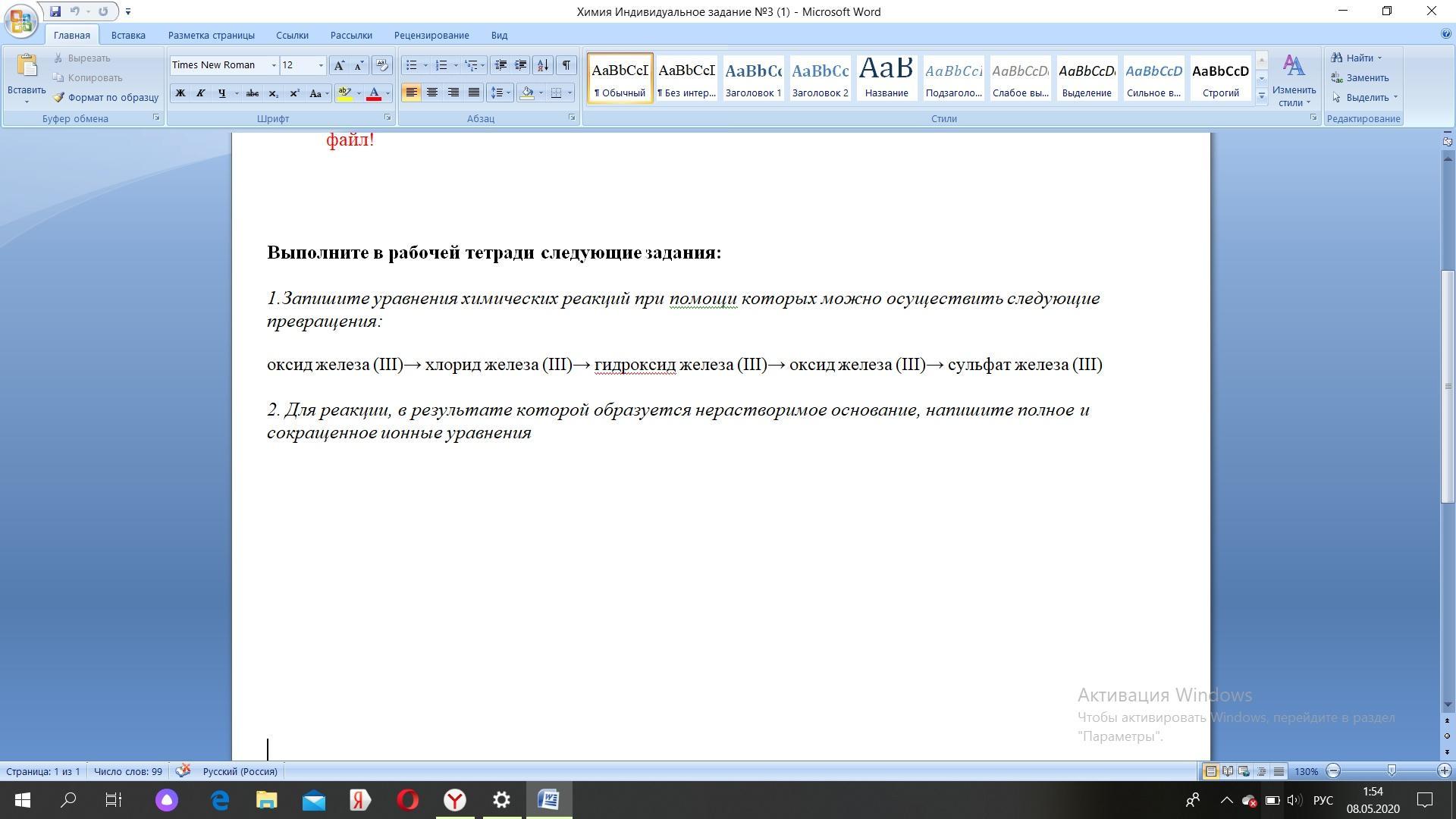Click the Заменить button

[1367, 77]
